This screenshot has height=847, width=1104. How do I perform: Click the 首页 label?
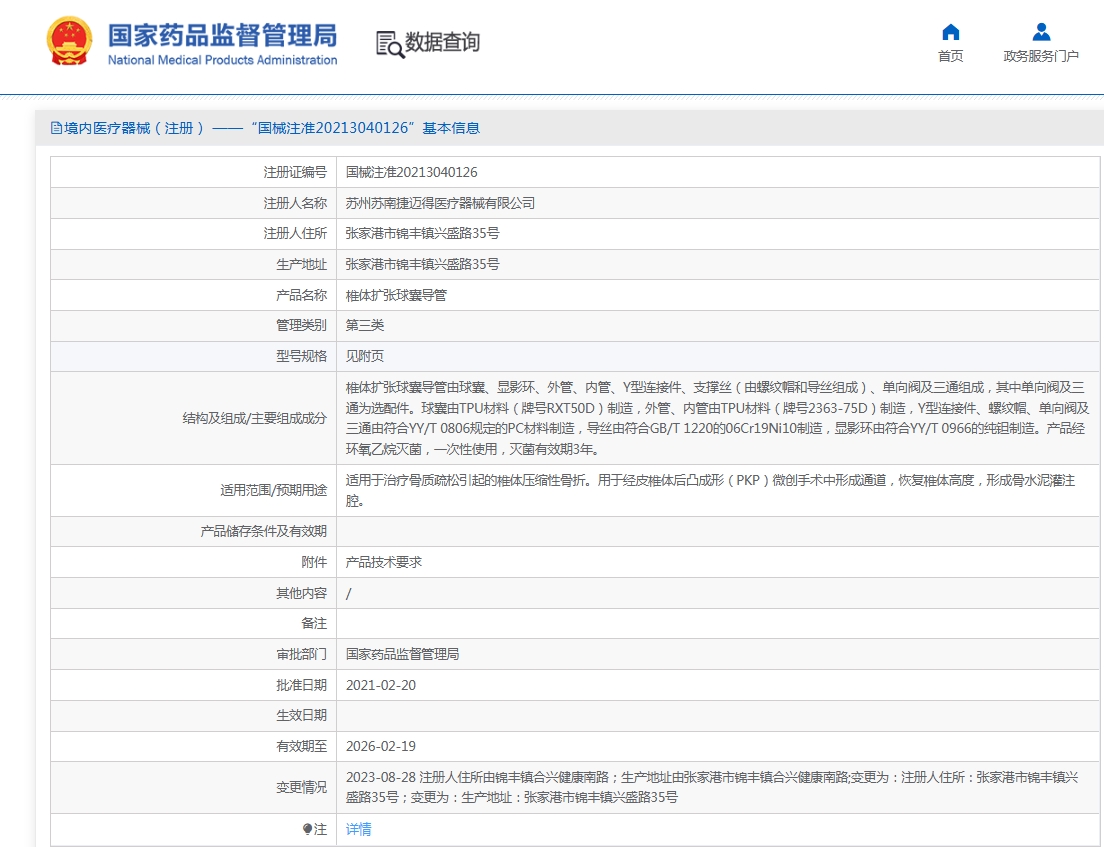[x=951, y=56]
